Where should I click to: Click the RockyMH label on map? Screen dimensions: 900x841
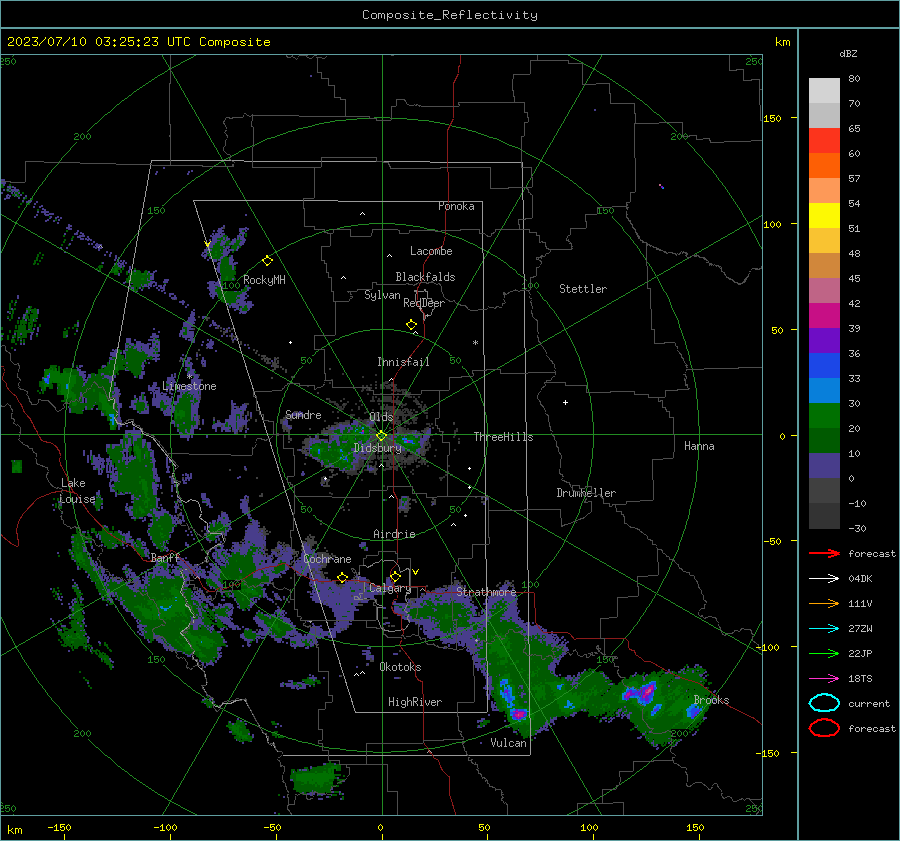point(264,280)
